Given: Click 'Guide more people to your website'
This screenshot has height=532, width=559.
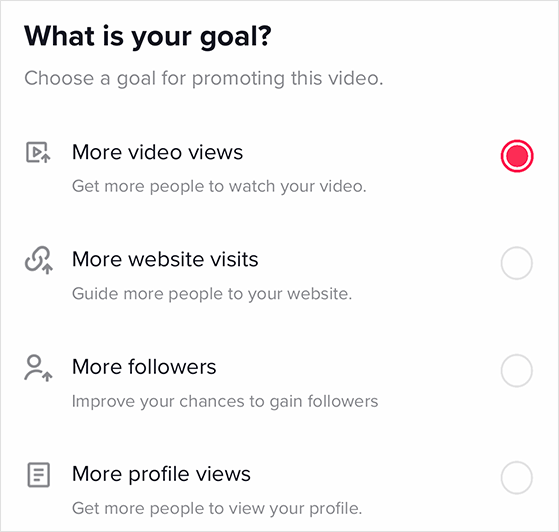Looking at the screenshot, I should 212,294.
